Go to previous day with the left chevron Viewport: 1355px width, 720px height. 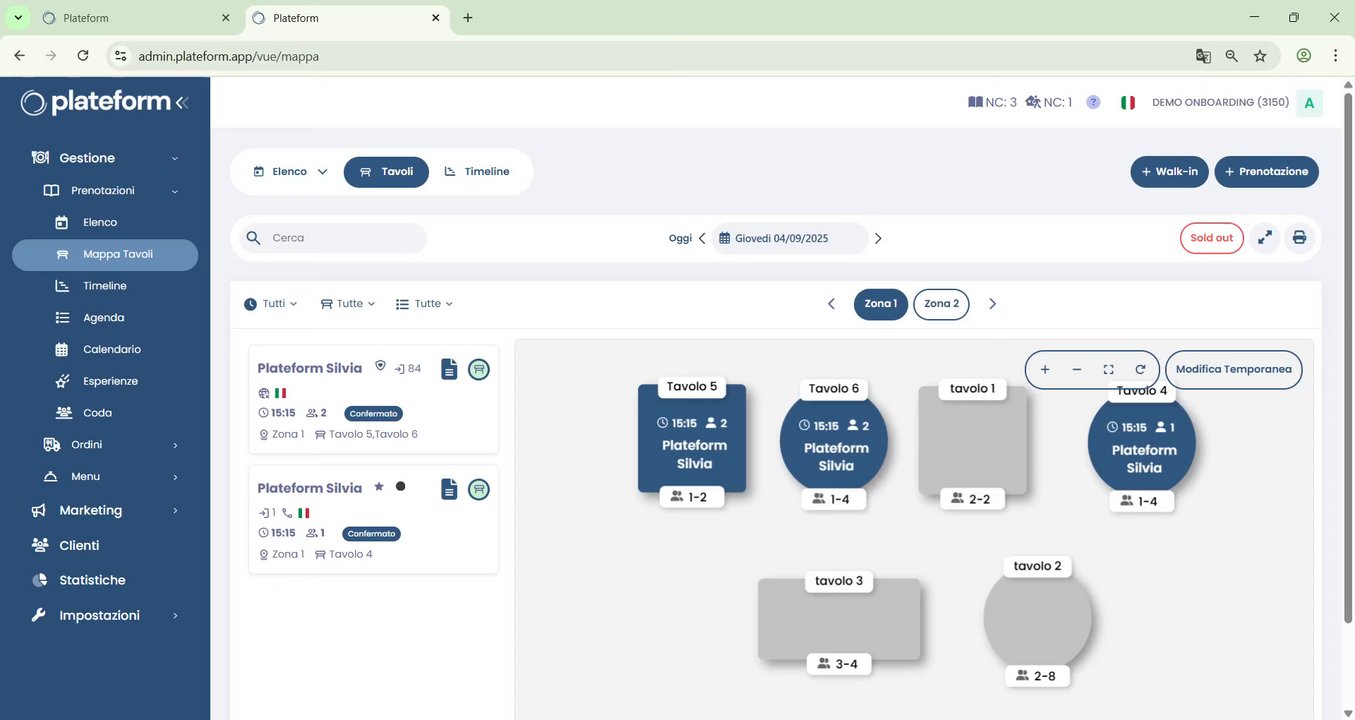702,238
